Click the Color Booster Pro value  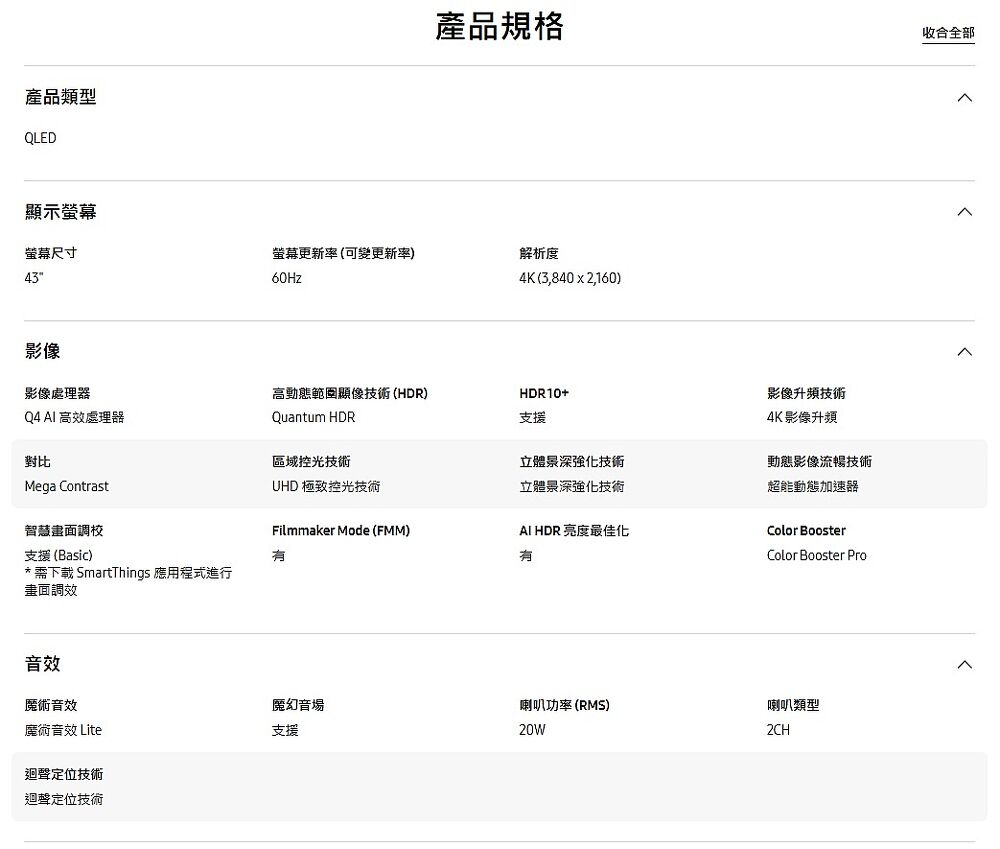pos(816,555)
